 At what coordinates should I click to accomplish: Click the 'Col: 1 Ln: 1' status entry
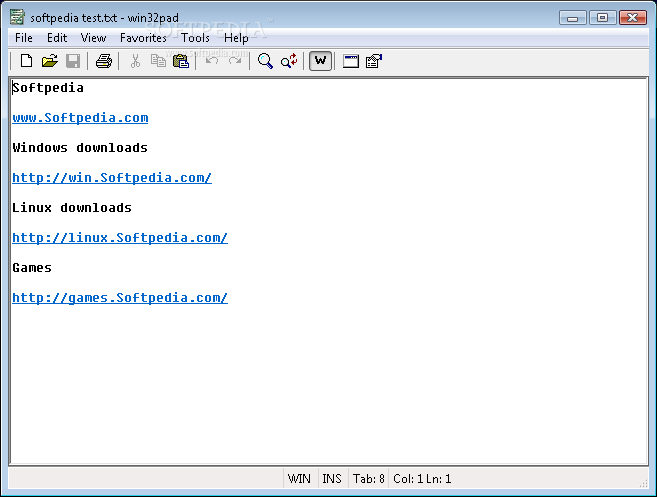coord(422,479)
